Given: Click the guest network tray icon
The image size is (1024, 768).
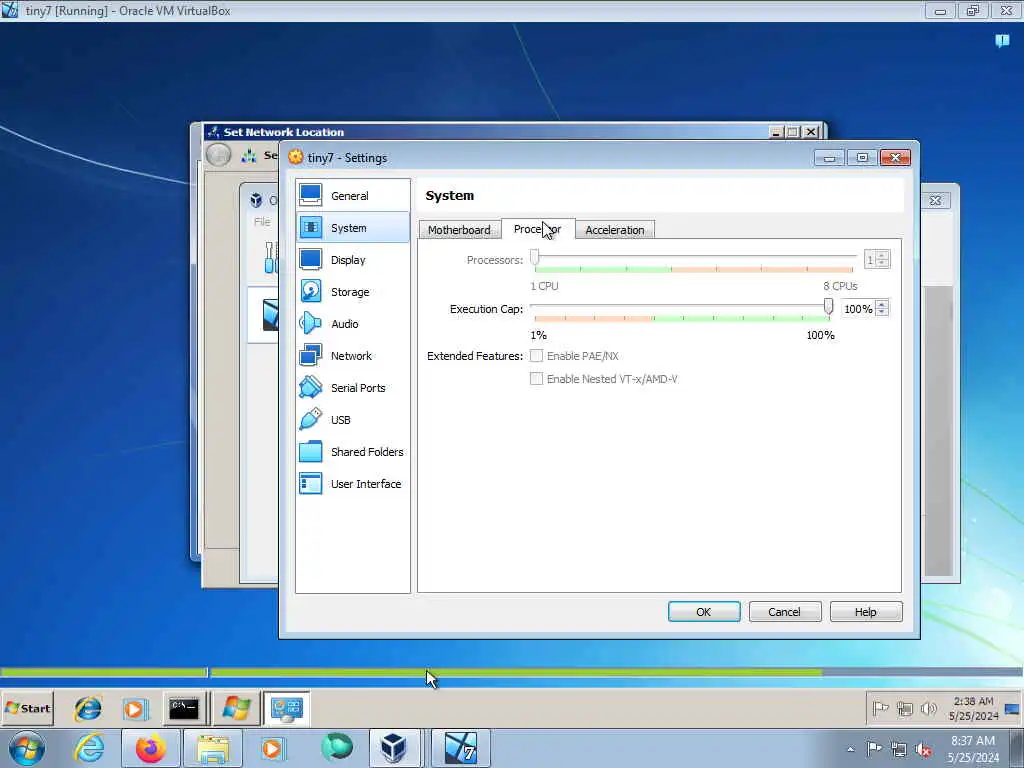Looking at the screenshot, I should (905, 709).
